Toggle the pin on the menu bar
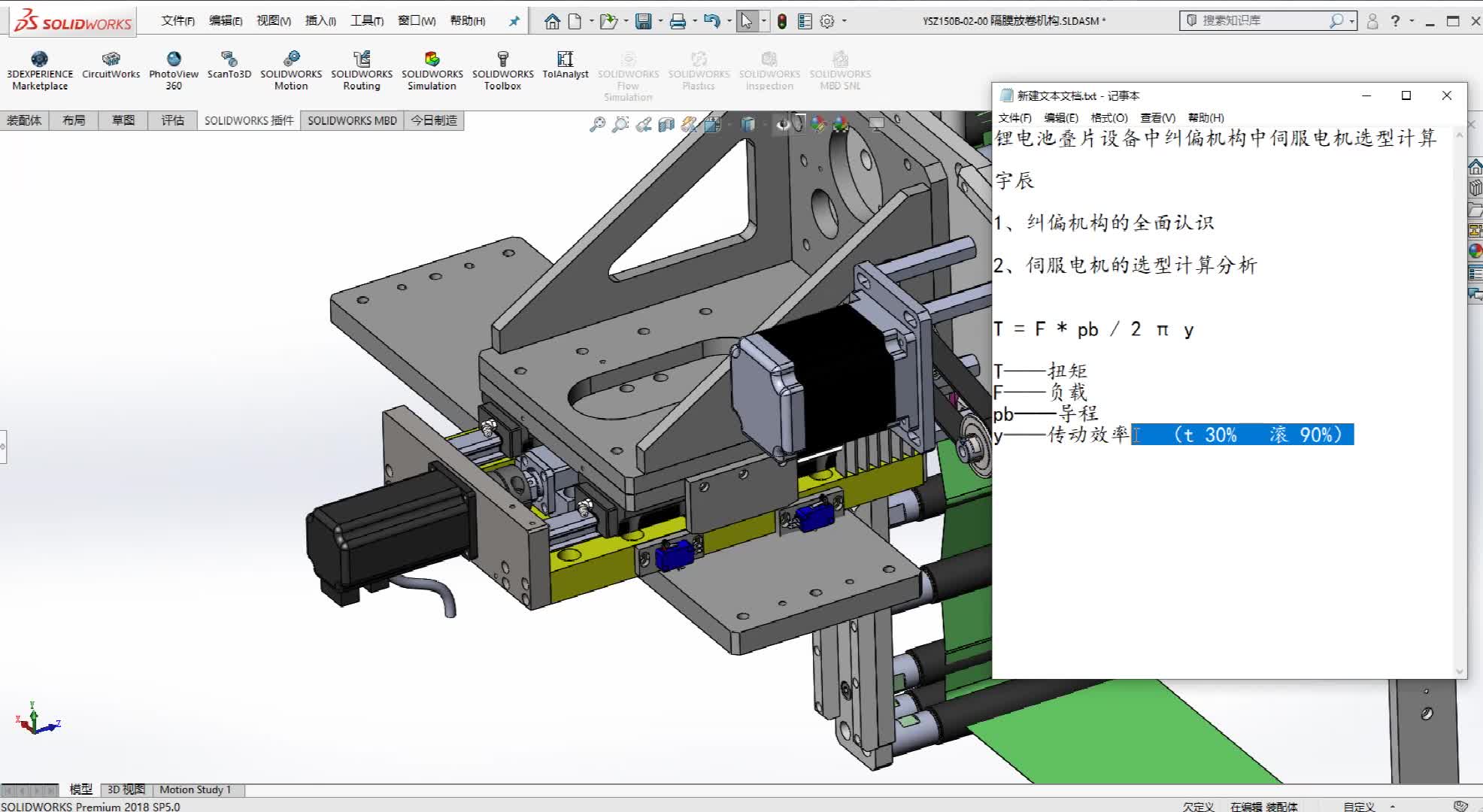Image resolution: width=1483 pixels, height=812 pixels. click(514, 21)
